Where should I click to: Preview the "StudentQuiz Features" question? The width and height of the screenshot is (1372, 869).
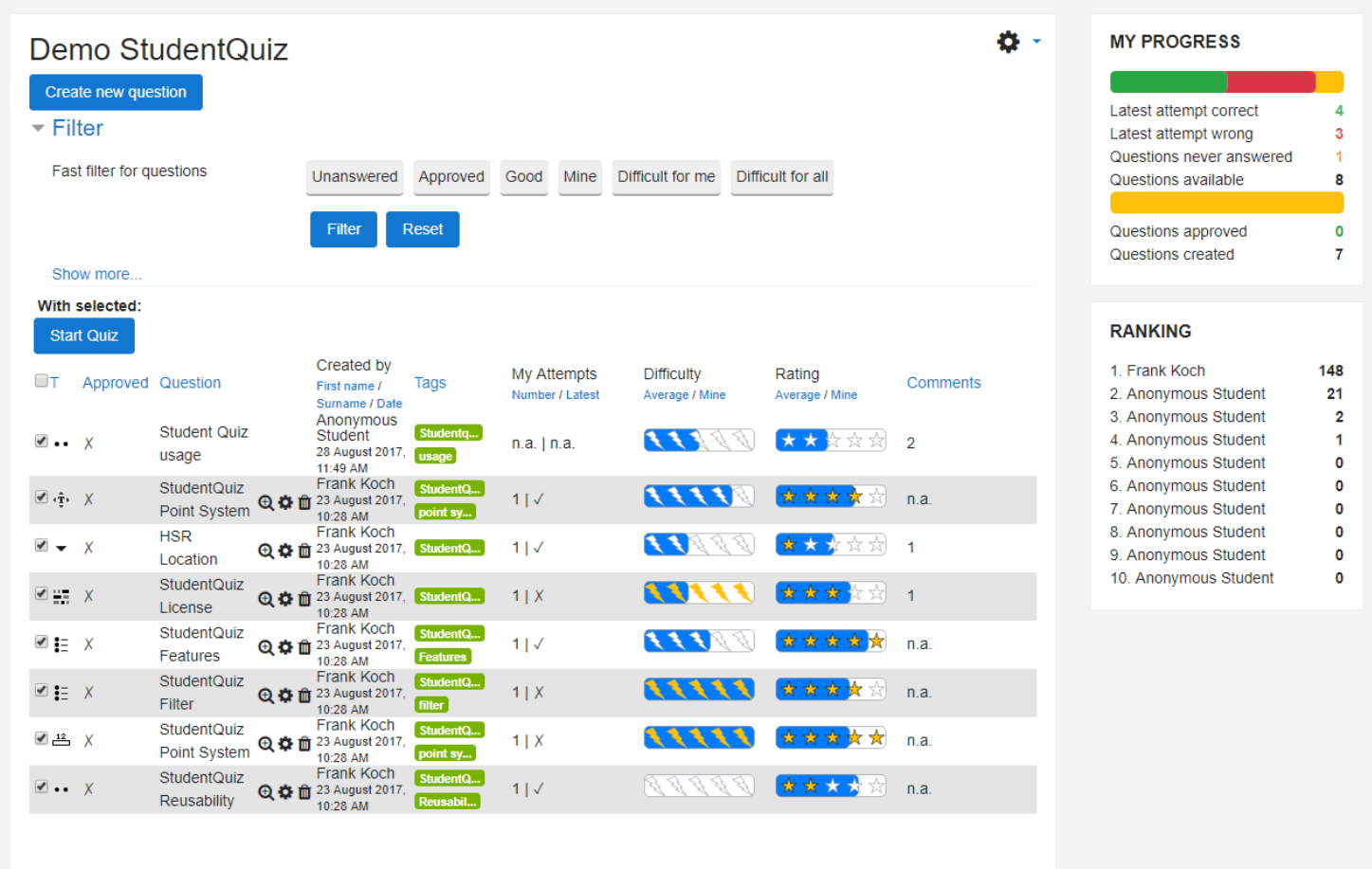point(266,646)
